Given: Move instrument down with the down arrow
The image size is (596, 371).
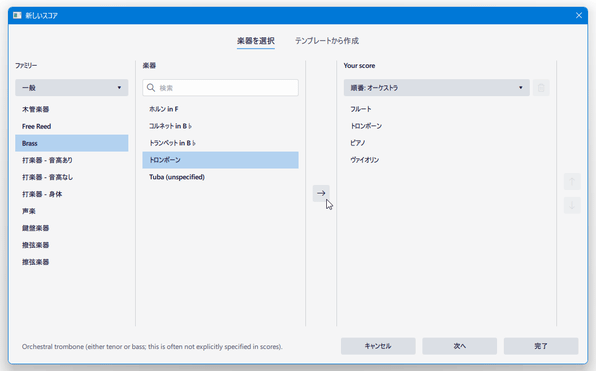Looking at the screenshot, I should pyautogui.click(x=572, y=205).
